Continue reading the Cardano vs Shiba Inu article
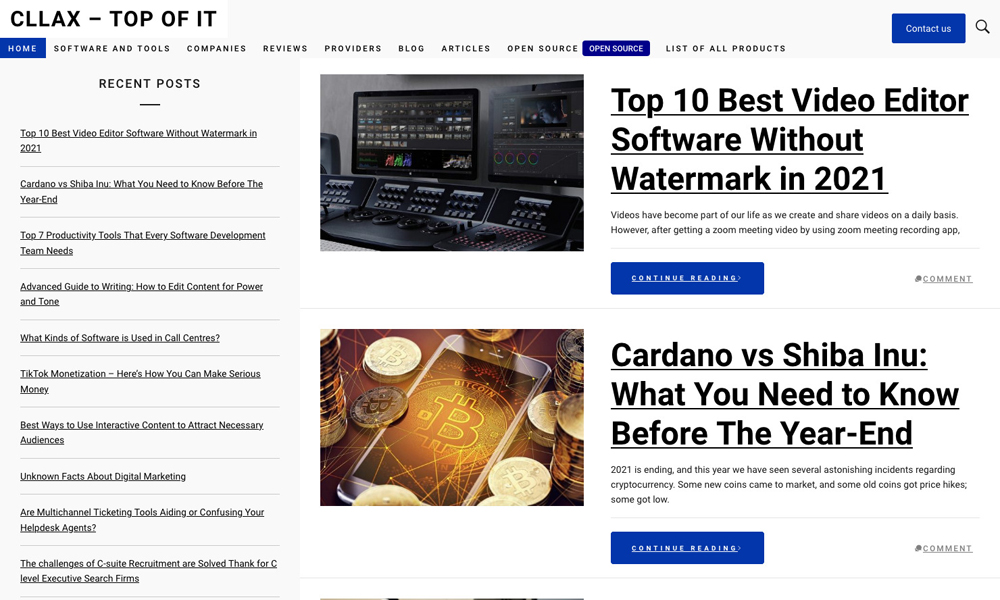This screenshot has height=600, width=1000. tap(687, 548)
